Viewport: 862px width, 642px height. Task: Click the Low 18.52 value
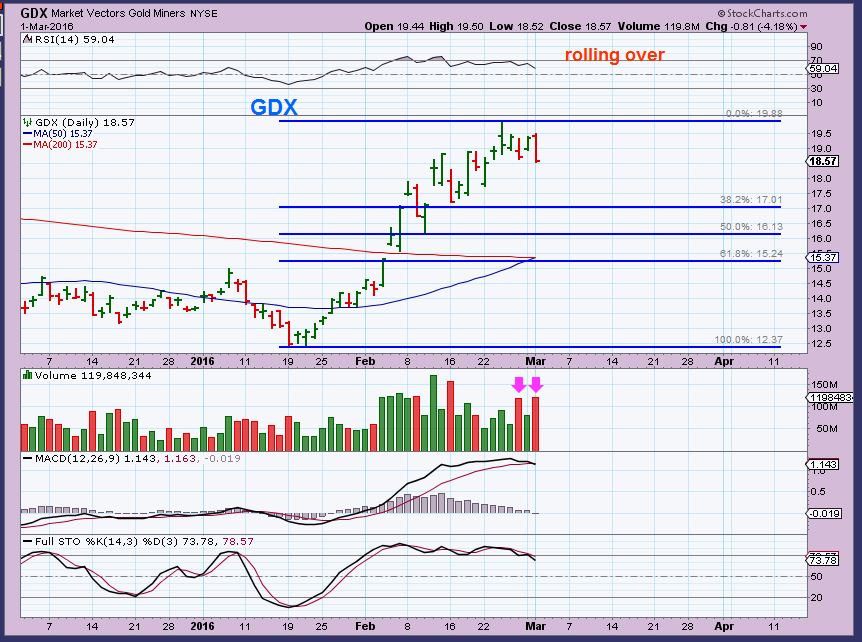(516, 26)
